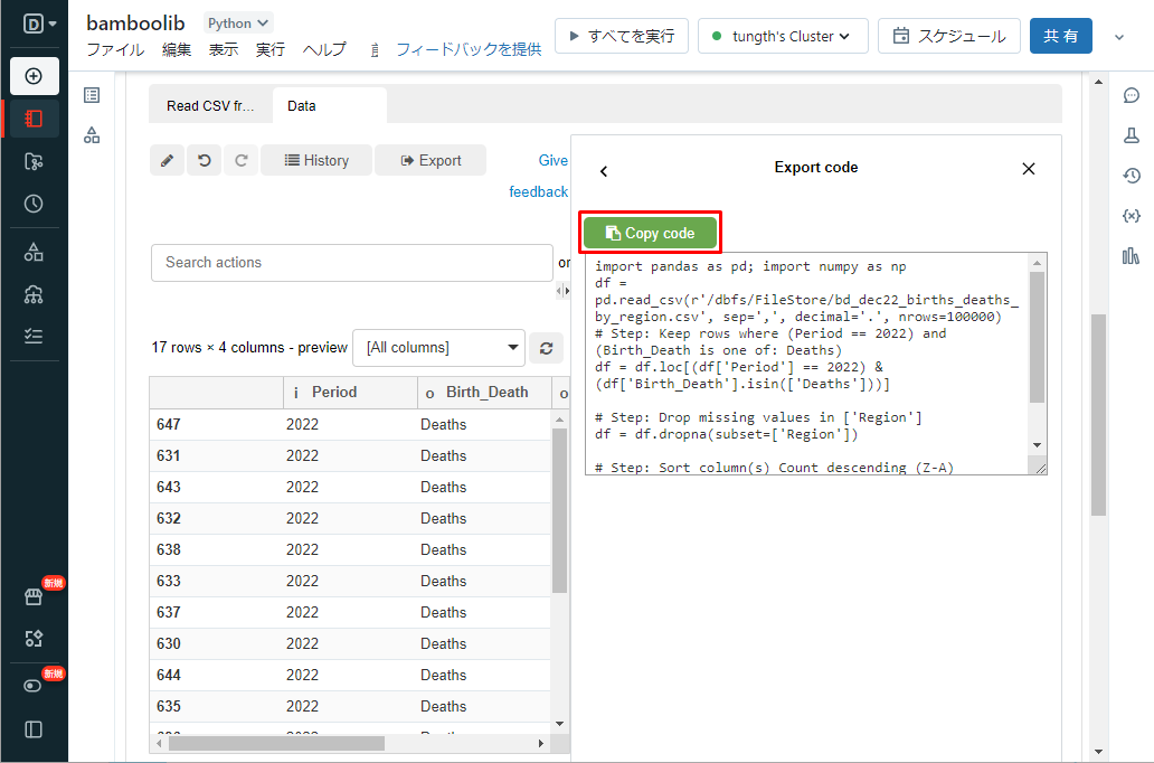Click the green Copy code button
The height and width of the screenshot is (763, 1154).
click(650, 233)
